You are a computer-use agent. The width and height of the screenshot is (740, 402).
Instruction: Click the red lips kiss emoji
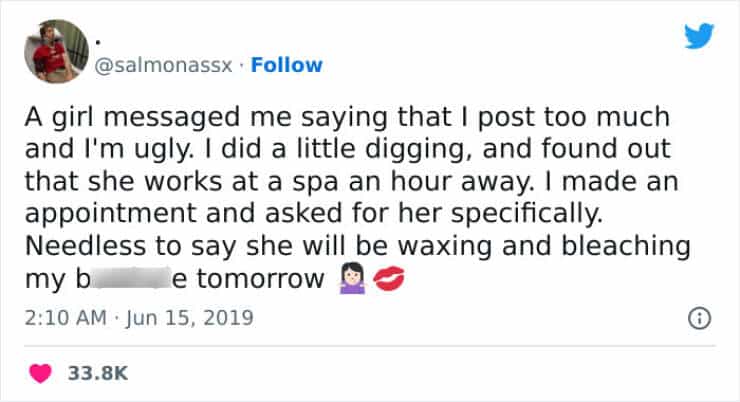[390, 280]
